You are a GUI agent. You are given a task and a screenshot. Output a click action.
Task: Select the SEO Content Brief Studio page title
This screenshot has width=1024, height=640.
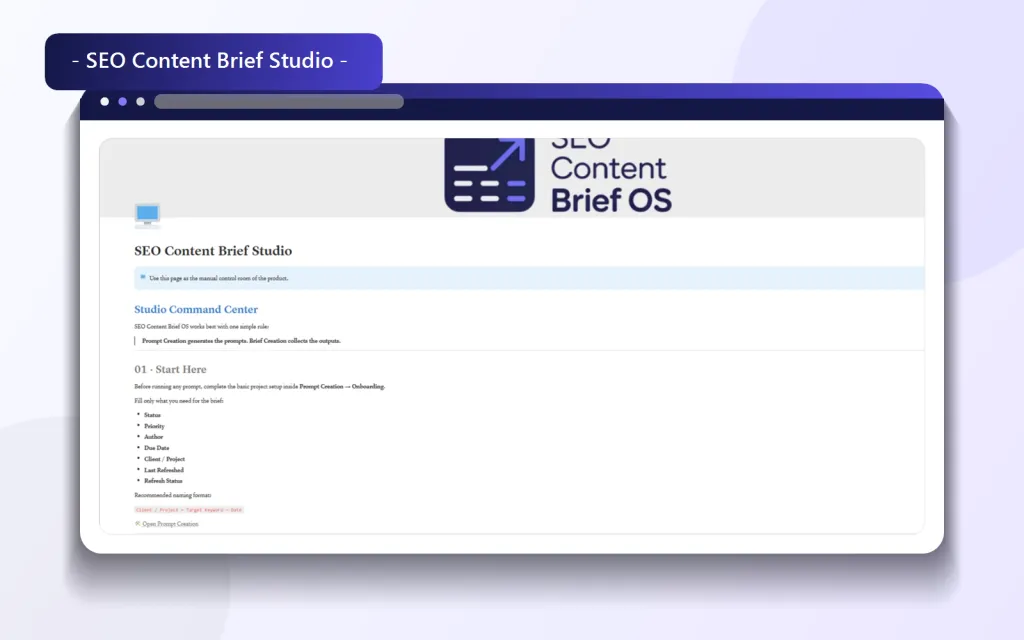coord(213,251)
